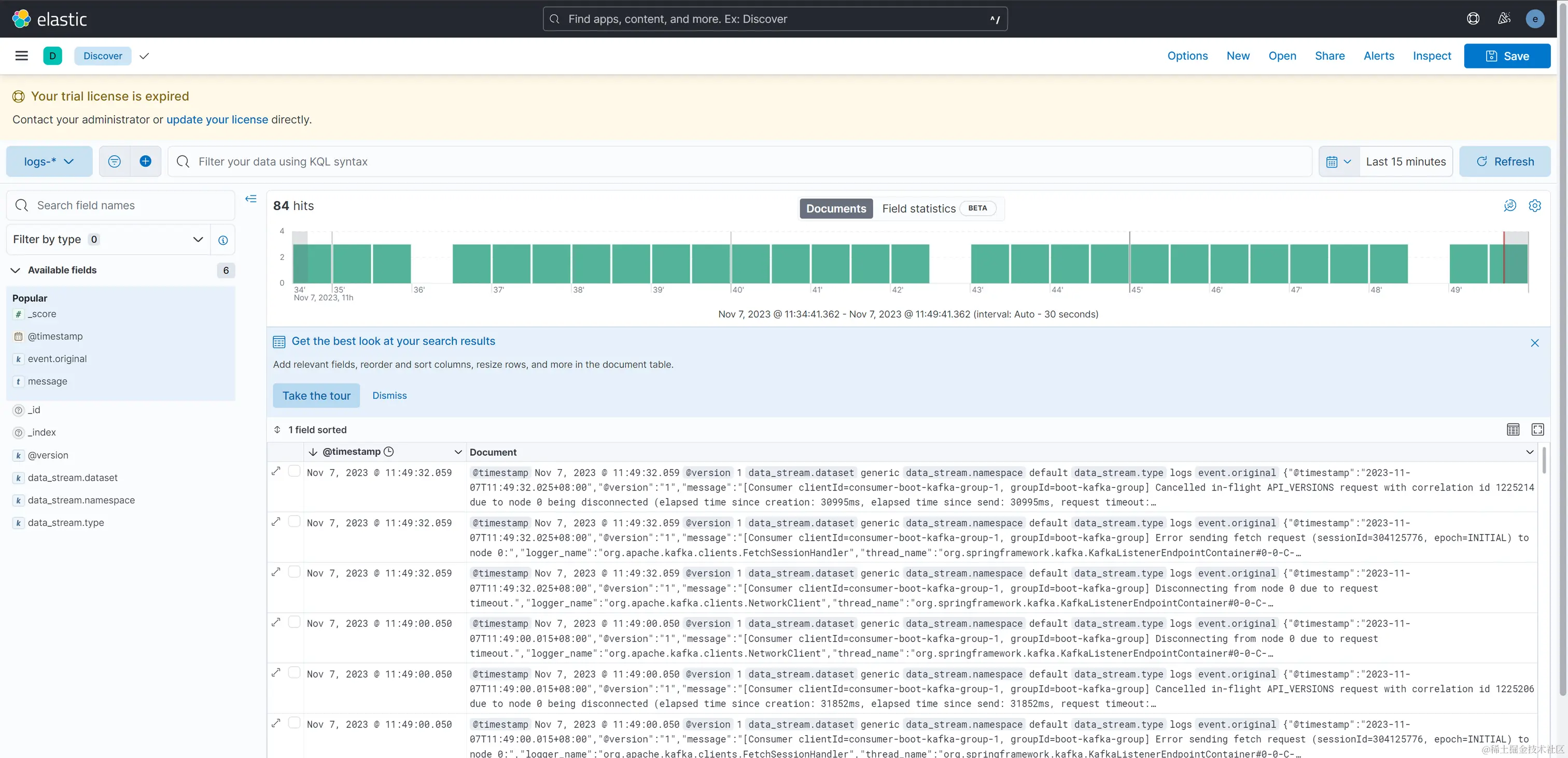The height and width of the screenshot is (758, 1568).
Task: Click the Take the tour button
Action: (x=316, y=396)
